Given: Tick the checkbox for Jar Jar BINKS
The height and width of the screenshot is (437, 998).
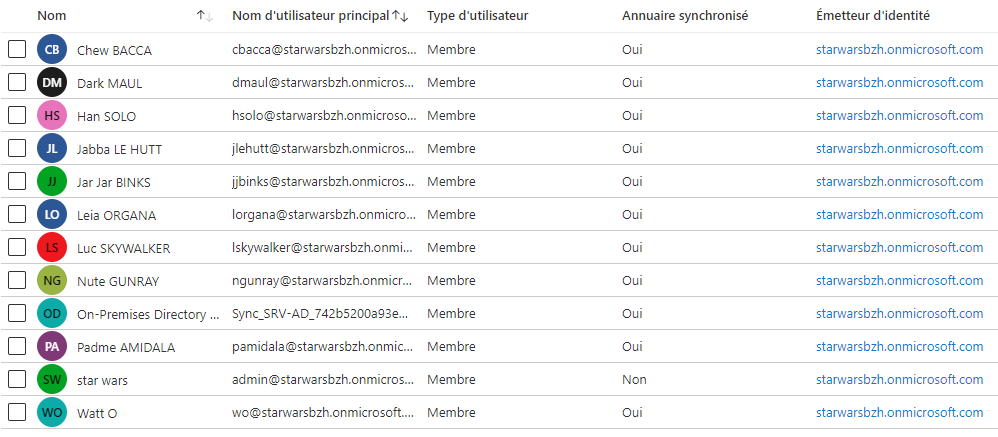Looking at the screenshot, I should click(17, 181).
